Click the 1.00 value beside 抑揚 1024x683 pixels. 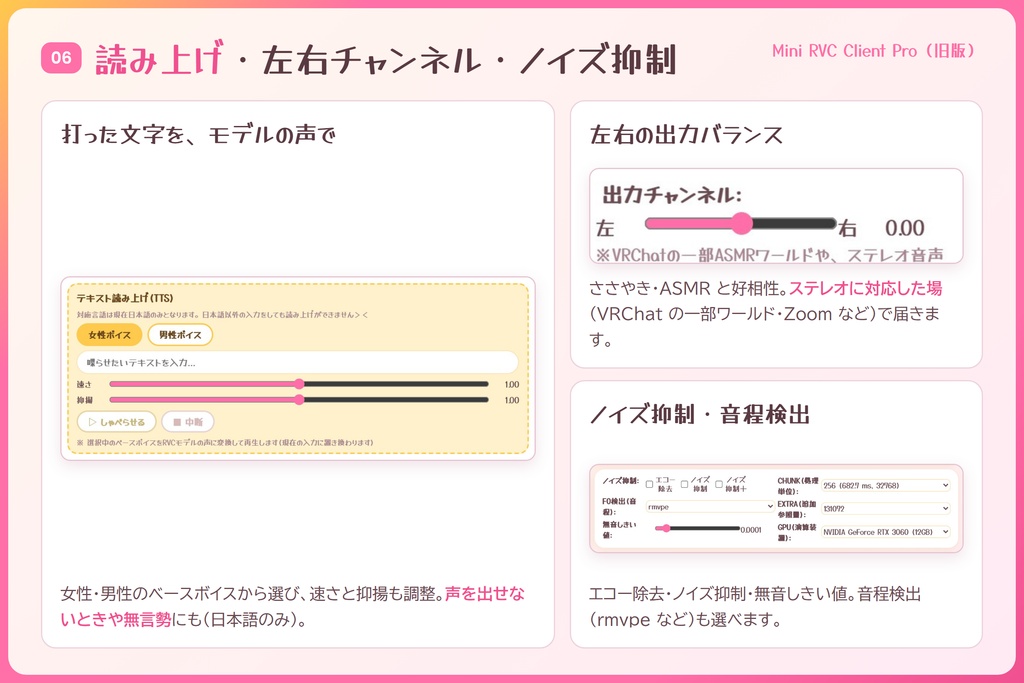pyautogui.click(x=512, y=400)
